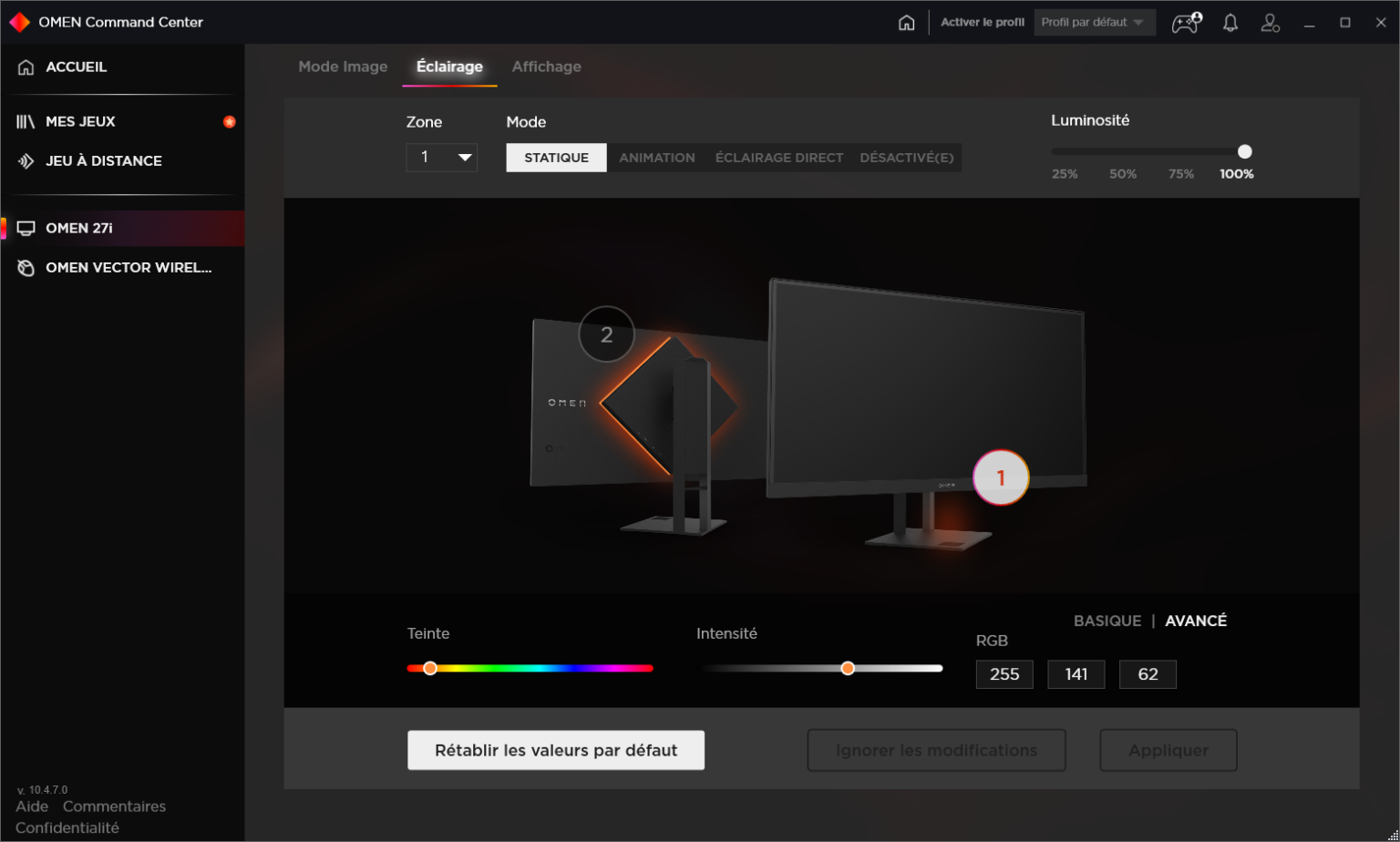Image resolution: width=1400 pixels, height=842 pixels.
Task: Close the OMEN Command Center window
Action: [1380, 23]
